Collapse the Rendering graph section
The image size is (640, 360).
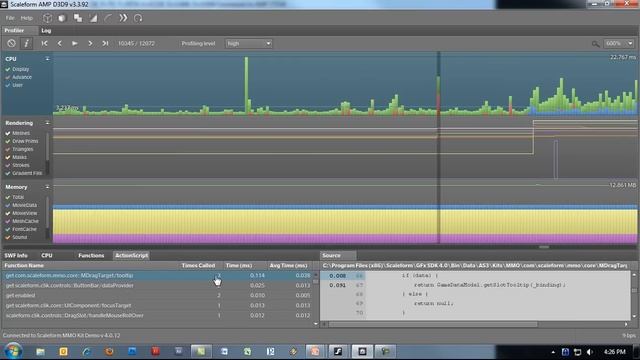(47, 123)
